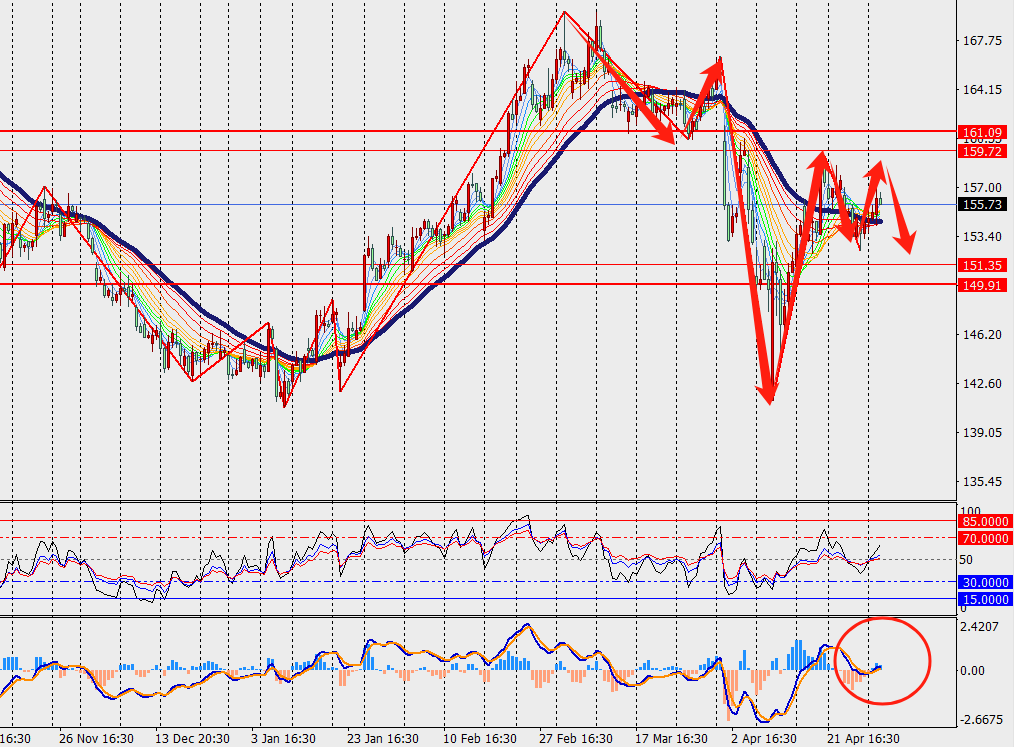Click the 149.91 red price label

[x=981, y=284]
